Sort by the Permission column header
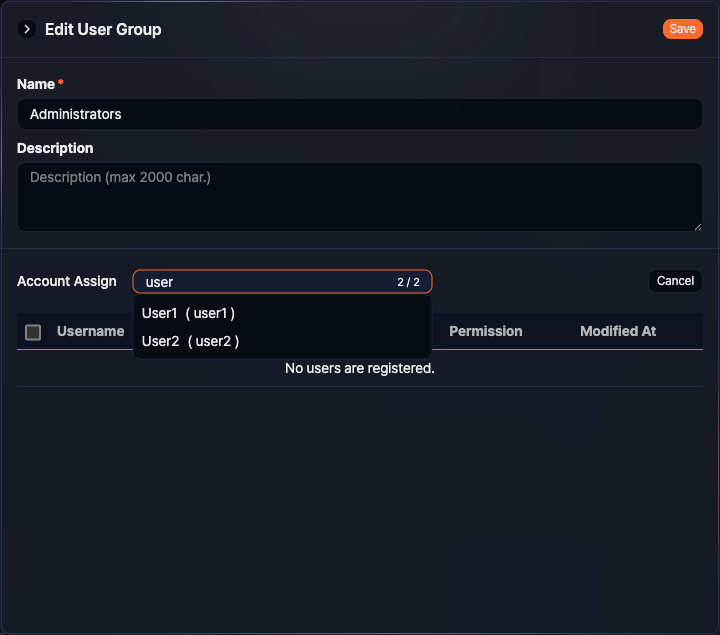Image resolution: width=720 pixels, height=635 pixels. 486,331
